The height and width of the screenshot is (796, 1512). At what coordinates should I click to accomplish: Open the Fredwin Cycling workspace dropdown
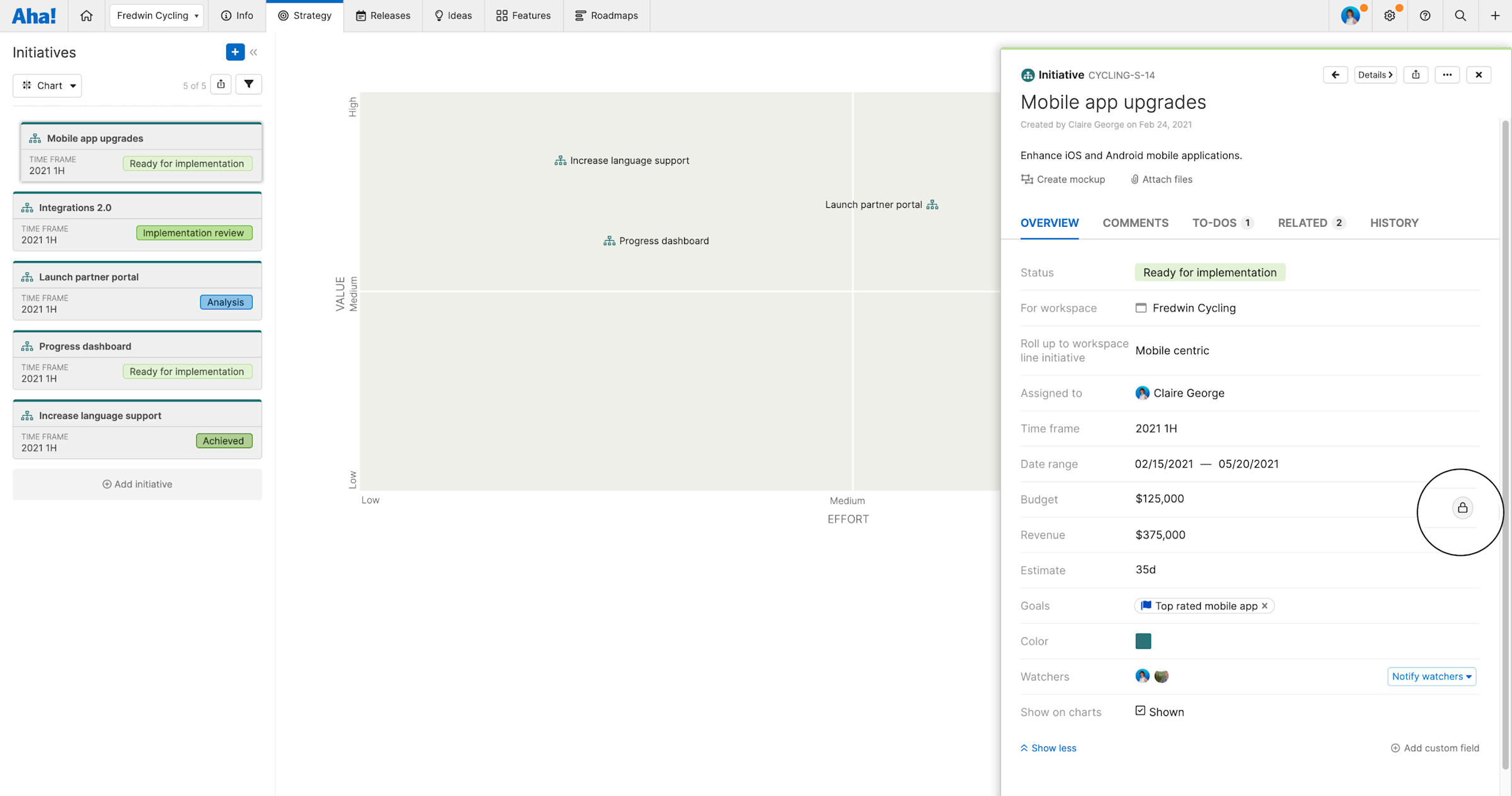pyautogui.click(x=156, y=16)
